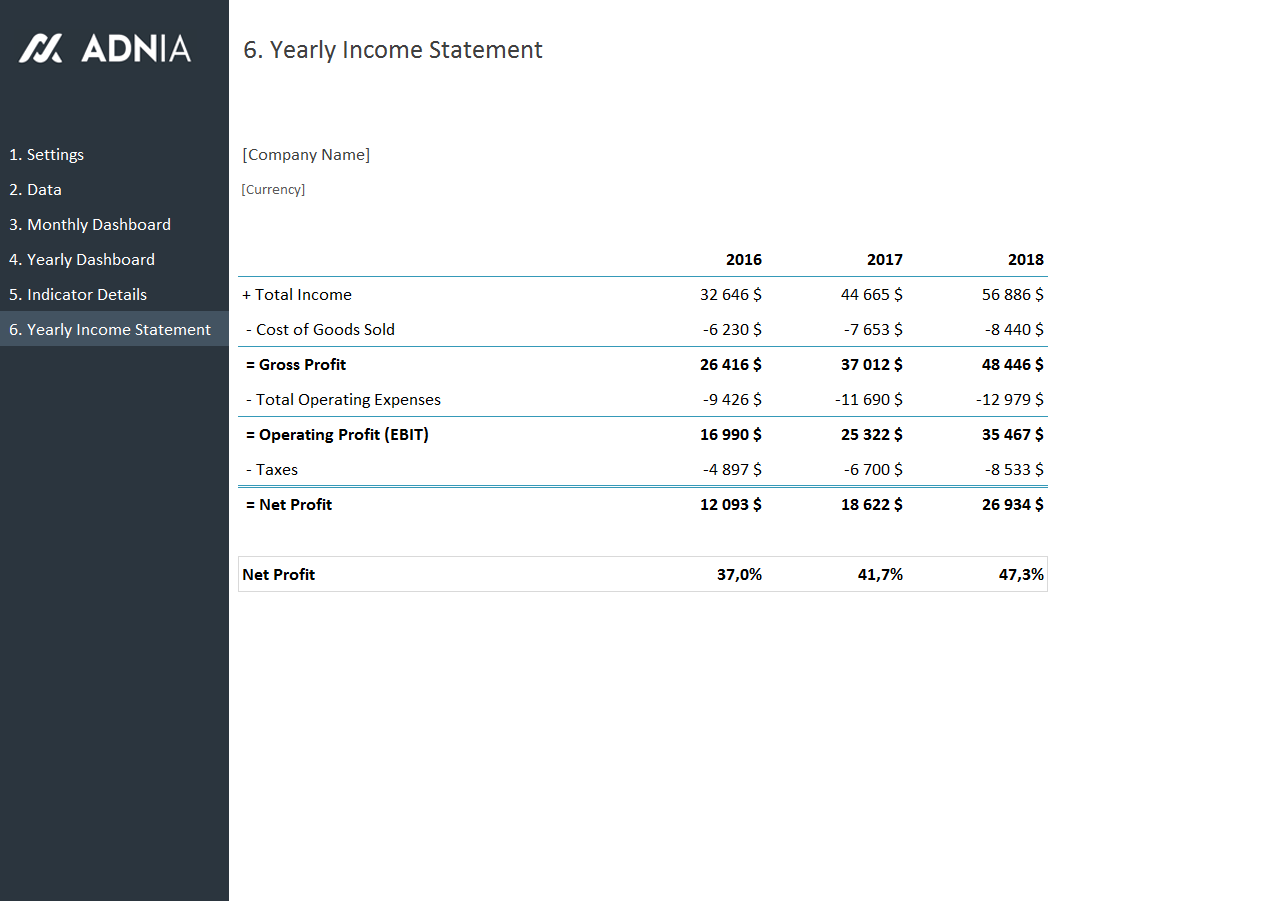Go to the Data sheet
This screenshot has height=901, width=1277.
point(36,190)
